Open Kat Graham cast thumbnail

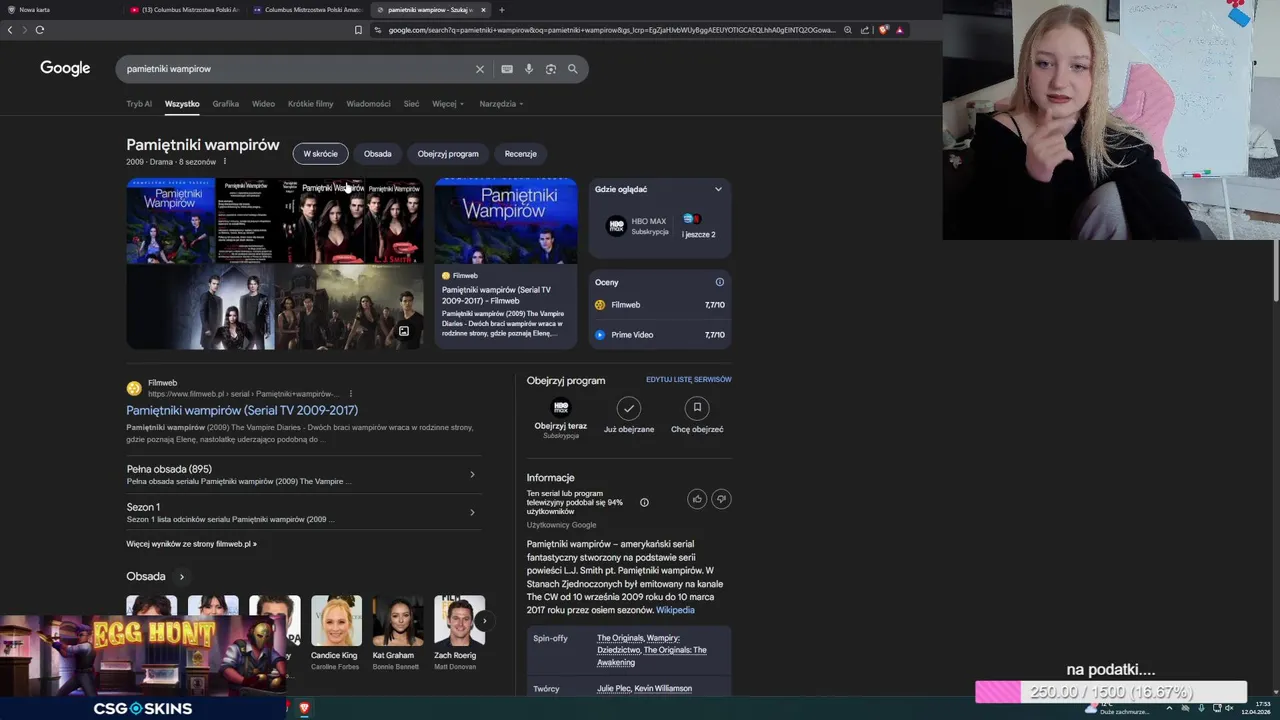click(x=398, y=621)
